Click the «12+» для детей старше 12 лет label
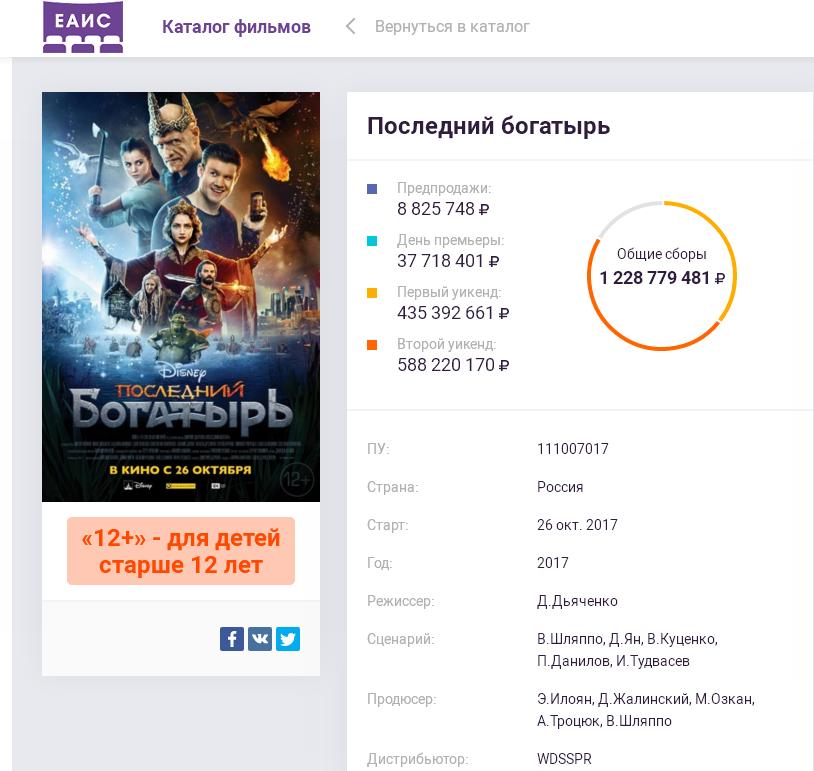814x771 pixels. tap(181, 551)
